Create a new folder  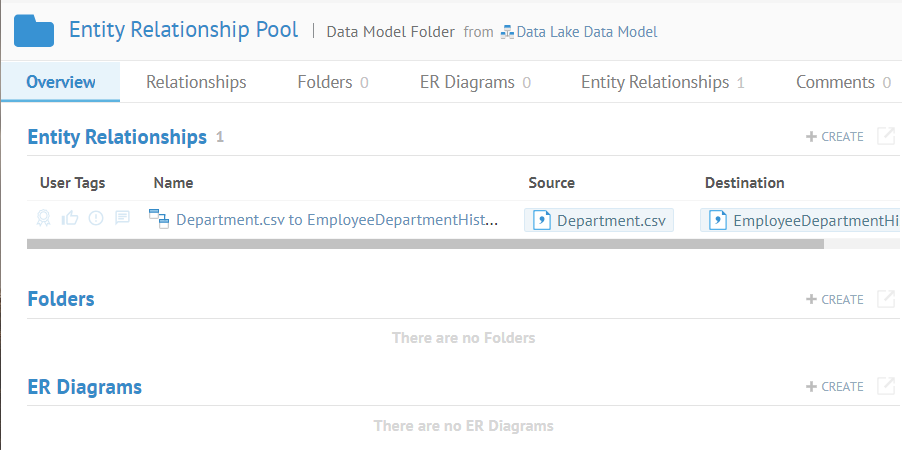tap(835, 299)
